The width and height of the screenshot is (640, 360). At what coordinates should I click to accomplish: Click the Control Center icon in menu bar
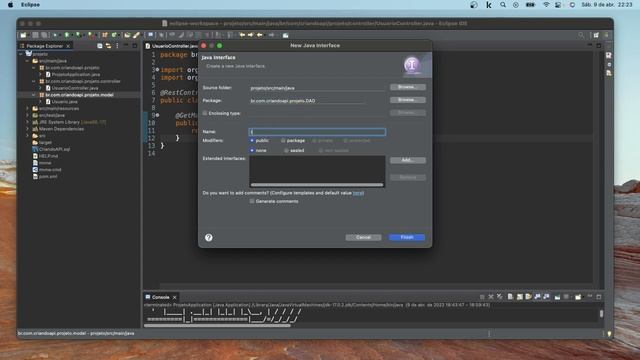(x=558, y=5)
